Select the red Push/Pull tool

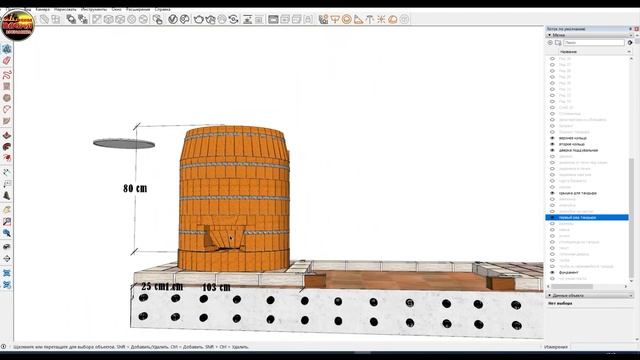point(7,135)
